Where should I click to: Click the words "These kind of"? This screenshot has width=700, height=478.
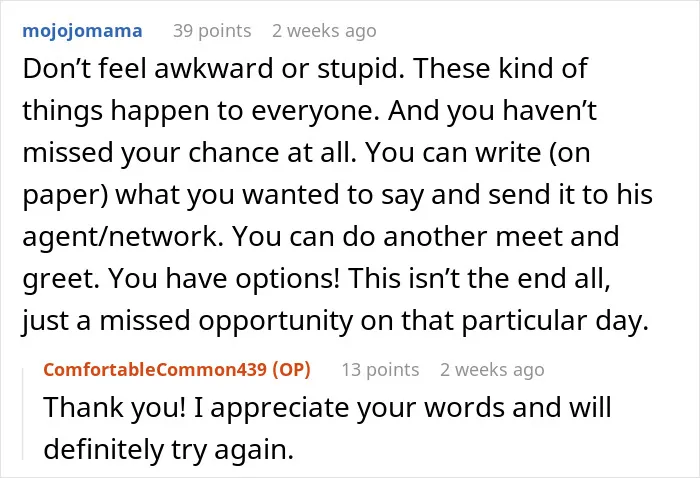click(500, 69)
